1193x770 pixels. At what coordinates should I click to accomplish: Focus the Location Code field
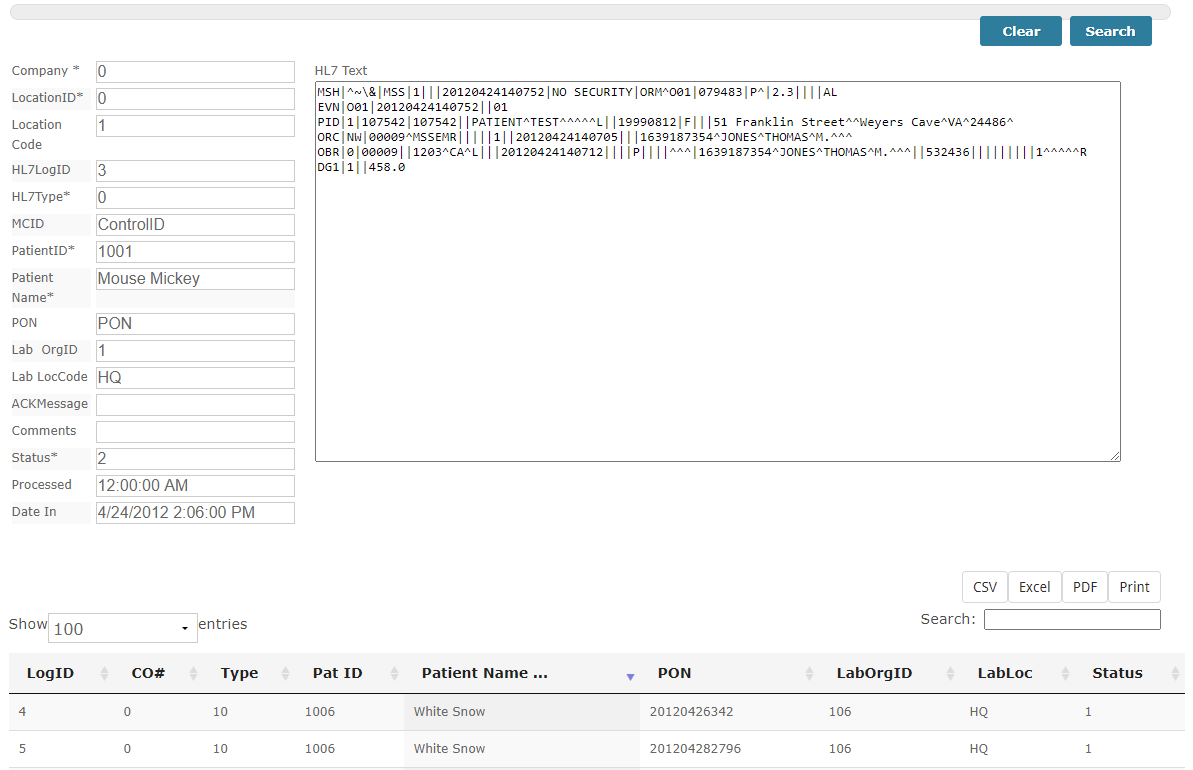195,126
